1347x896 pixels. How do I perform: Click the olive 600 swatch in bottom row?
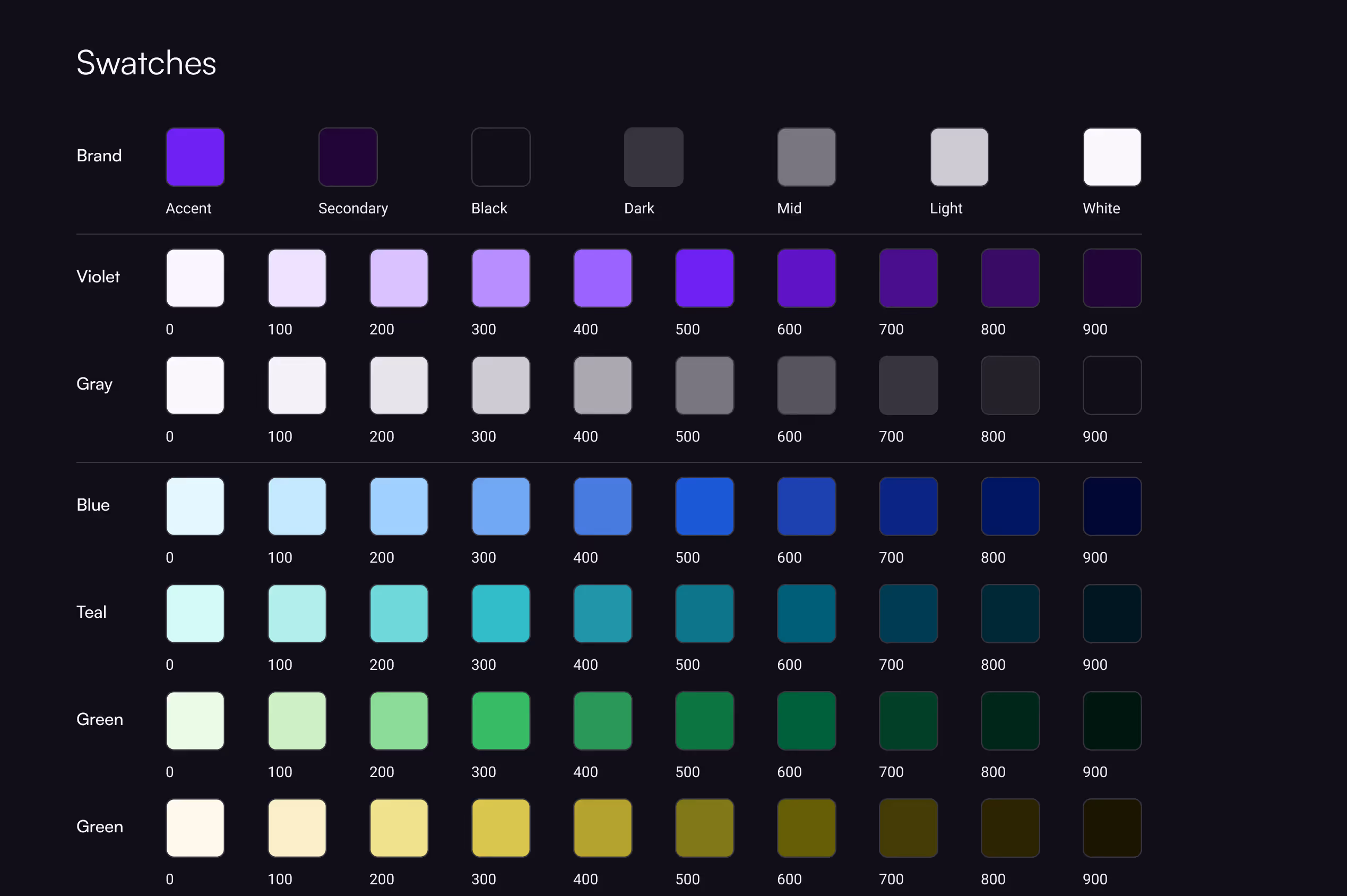click(x=806, y=828)
